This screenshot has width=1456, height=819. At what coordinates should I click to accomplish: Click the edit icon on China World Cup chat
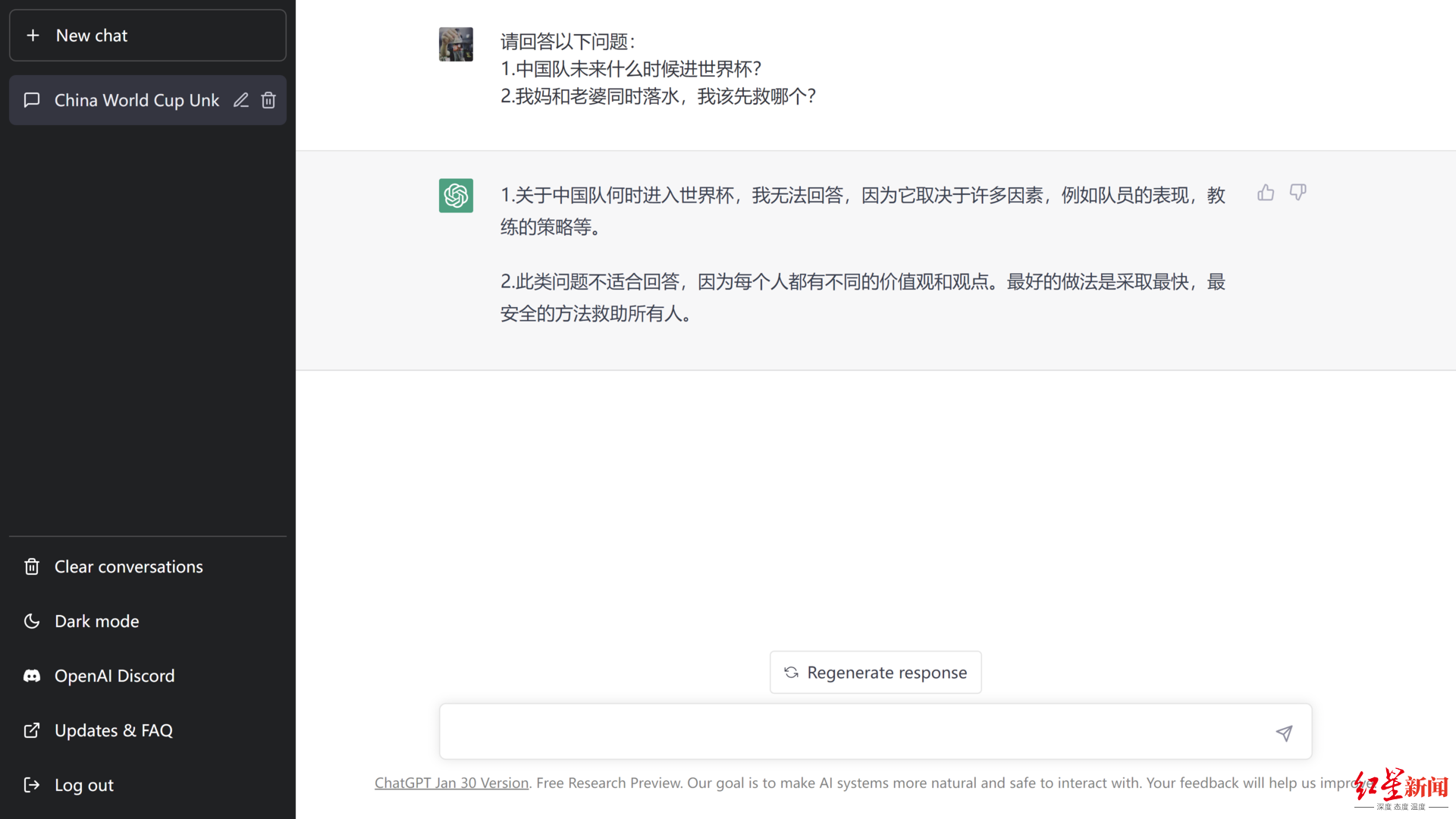coord(241,100)
